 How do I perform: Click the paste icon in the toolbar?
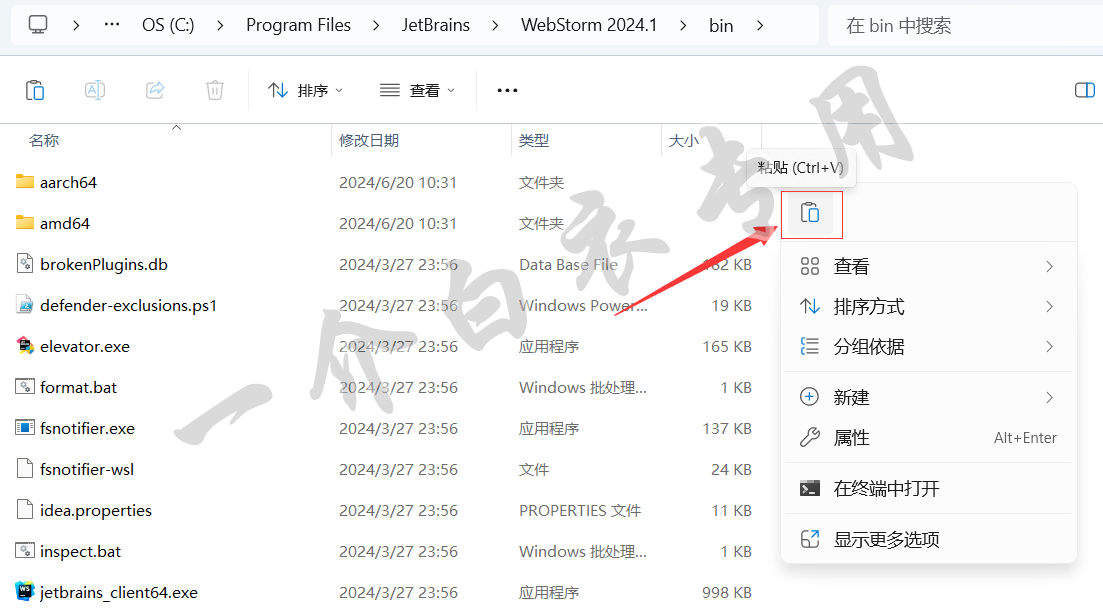[x=35, y=90]
